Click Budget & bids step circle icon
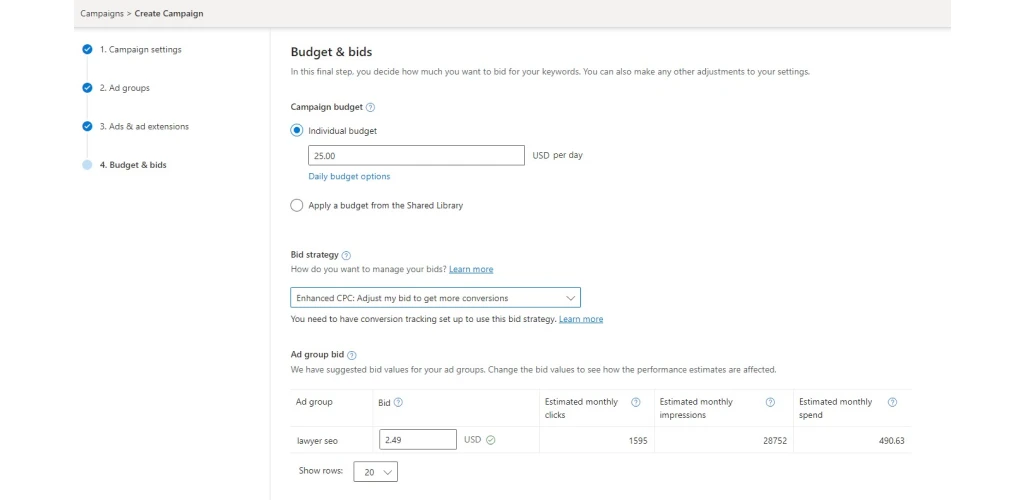 click(87, 165)
